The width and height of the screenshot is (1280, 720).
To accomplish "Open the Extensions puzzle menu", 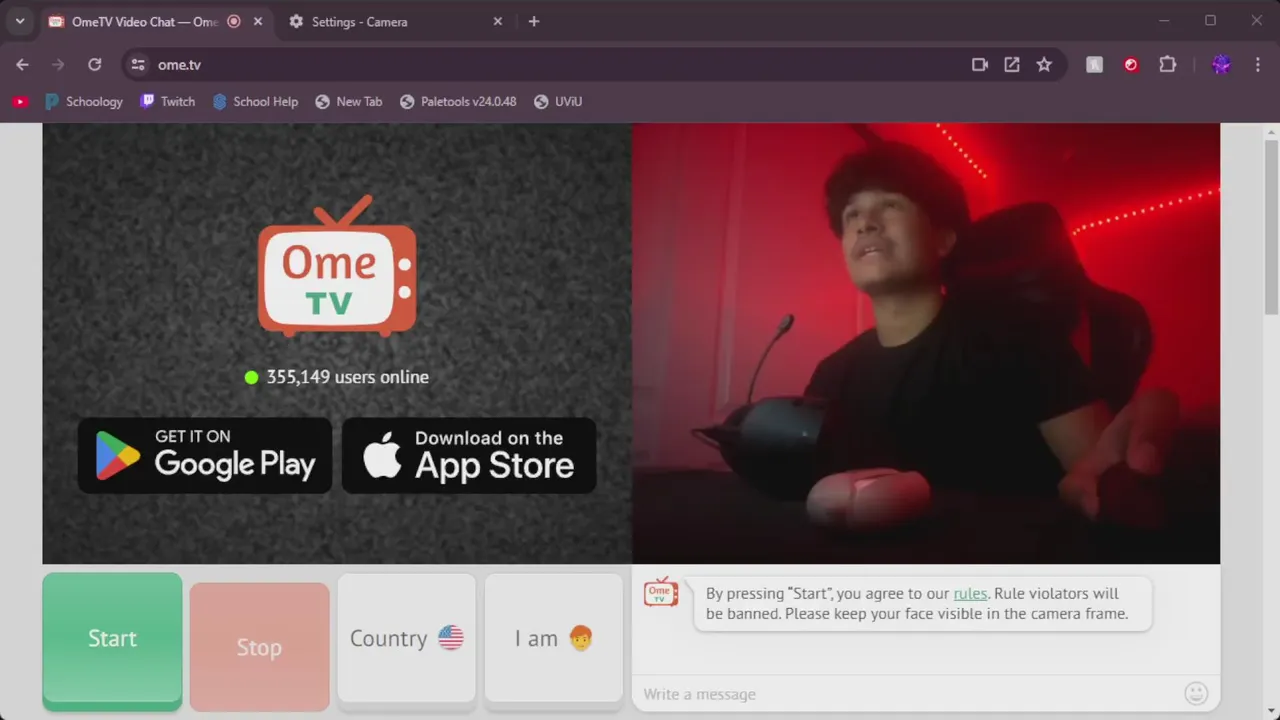I will coord(1167,64).
